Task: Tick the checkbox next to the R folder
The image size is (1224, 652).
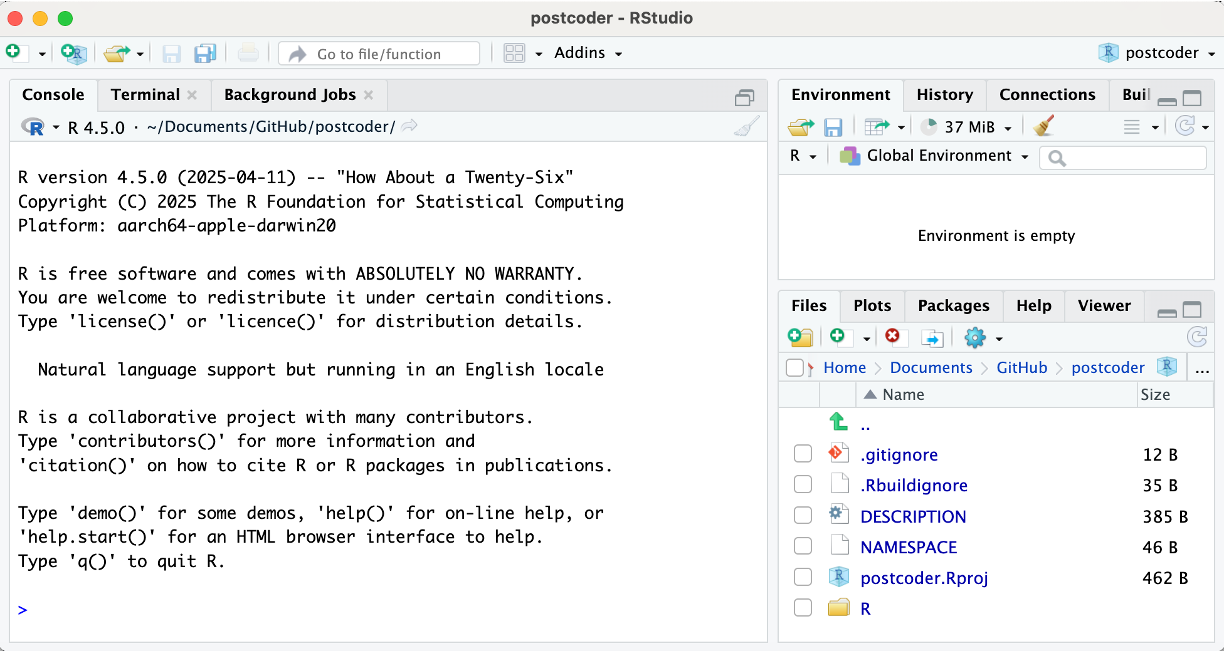Action: point(803,608)
